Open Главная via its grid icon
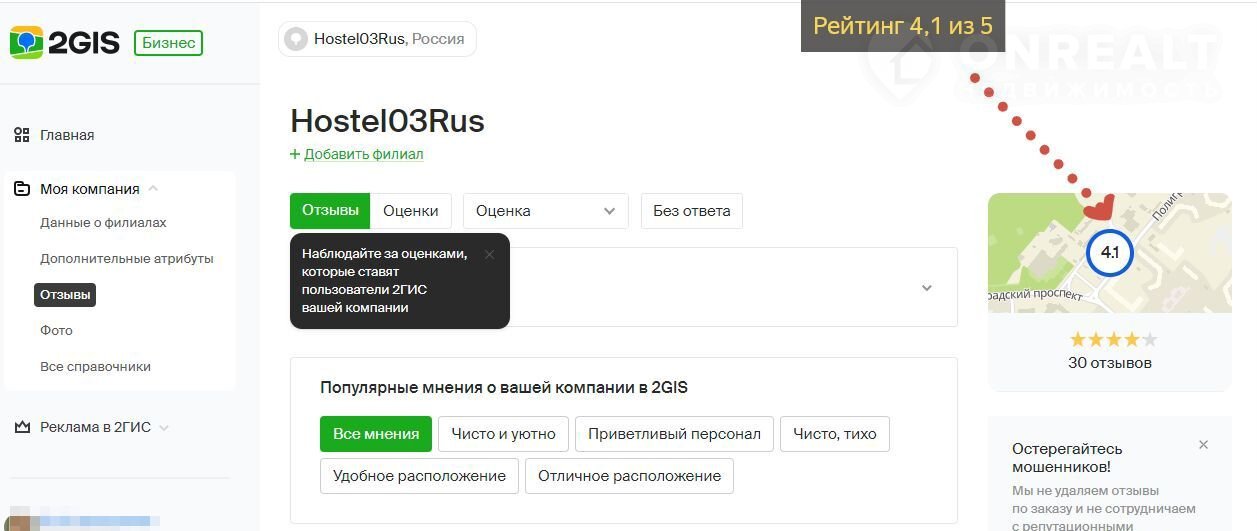1257x531 pixels. (22, 135)
